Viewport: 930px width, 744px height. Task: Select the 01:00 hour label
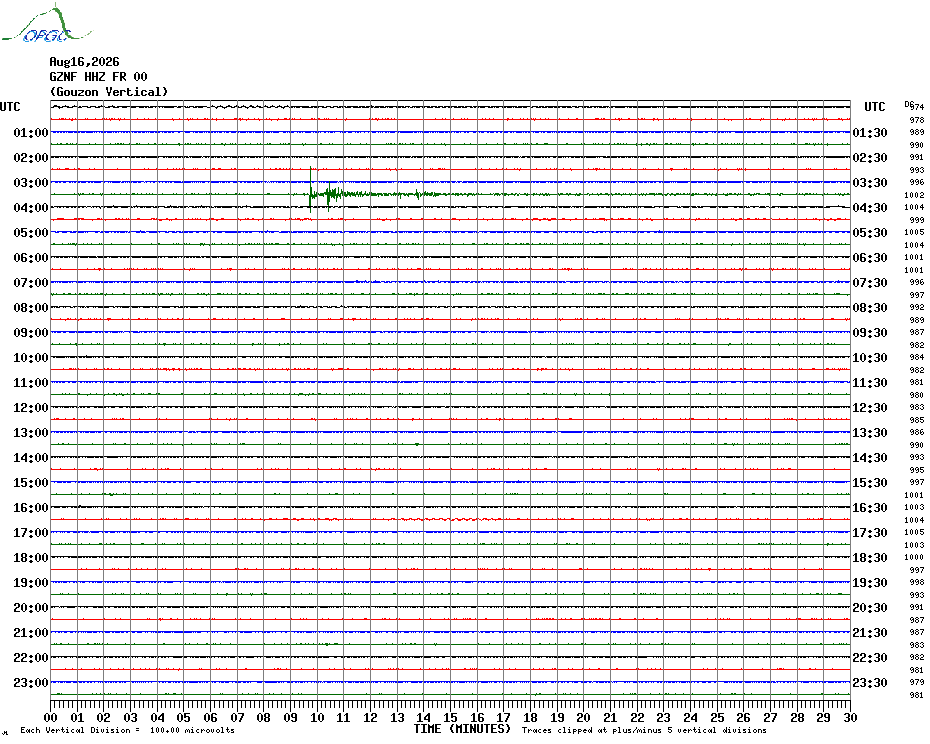click(31, 132)
